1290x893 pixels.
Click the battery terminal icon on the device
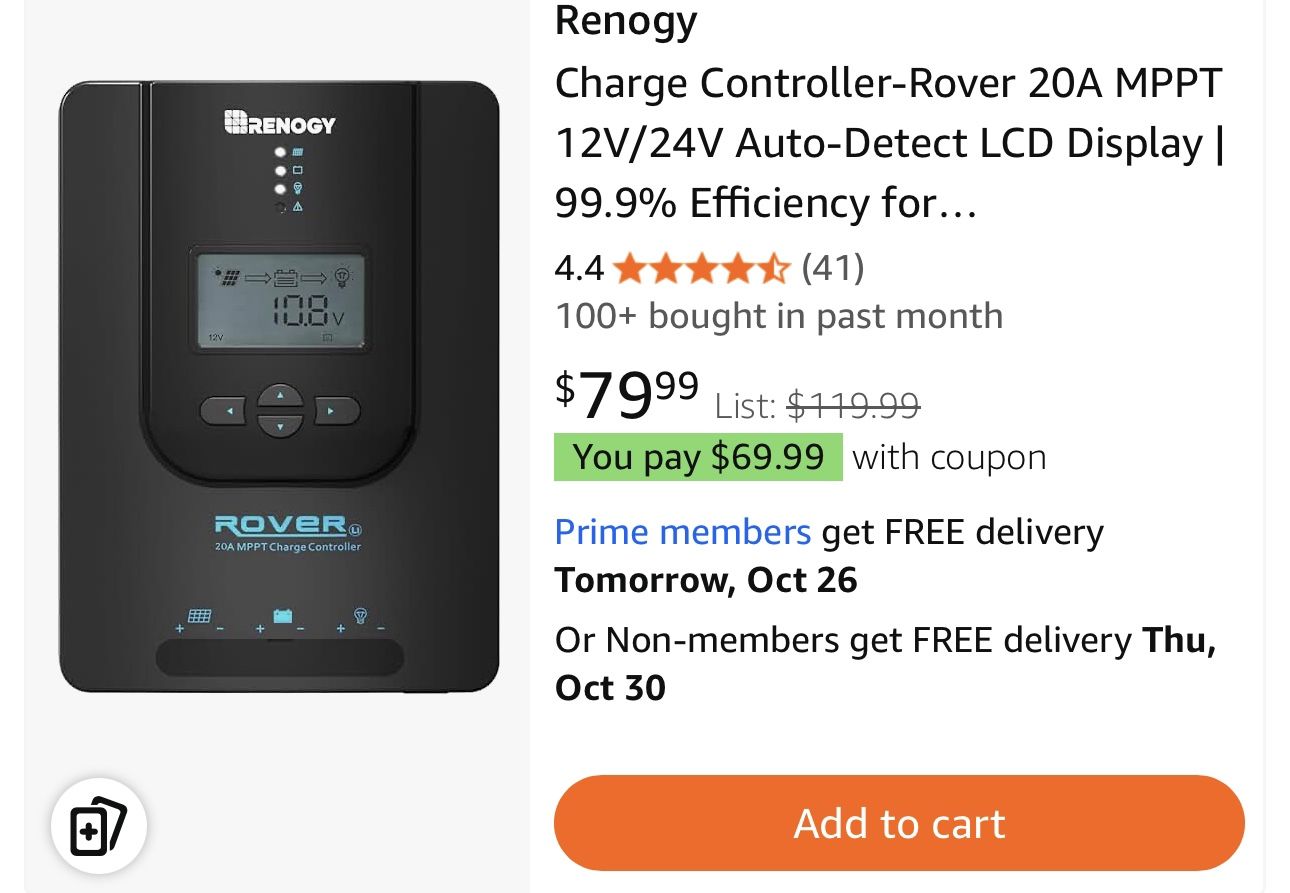click(283, 616)
